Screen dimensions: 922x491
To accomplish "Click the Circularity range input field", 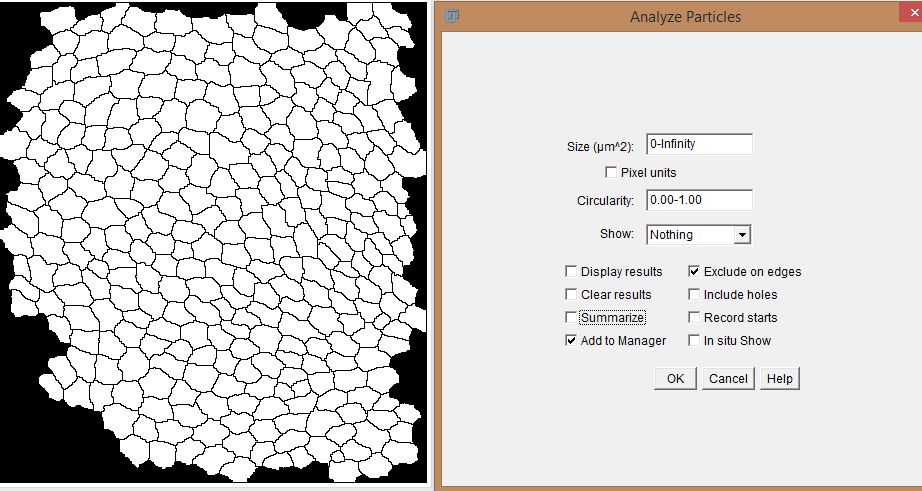I will point(699,200).
